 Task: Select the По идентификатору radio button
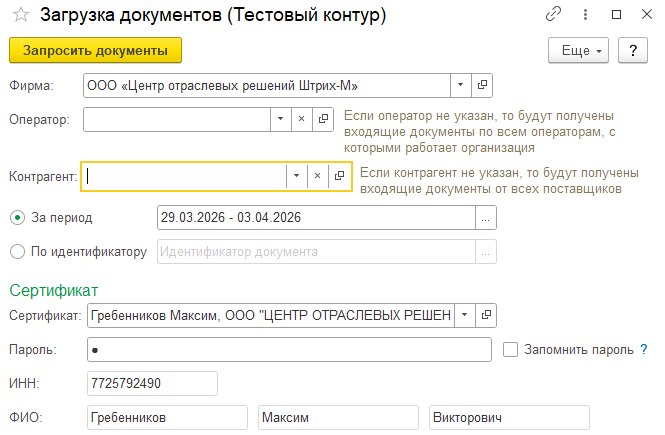tap(17, 252)
